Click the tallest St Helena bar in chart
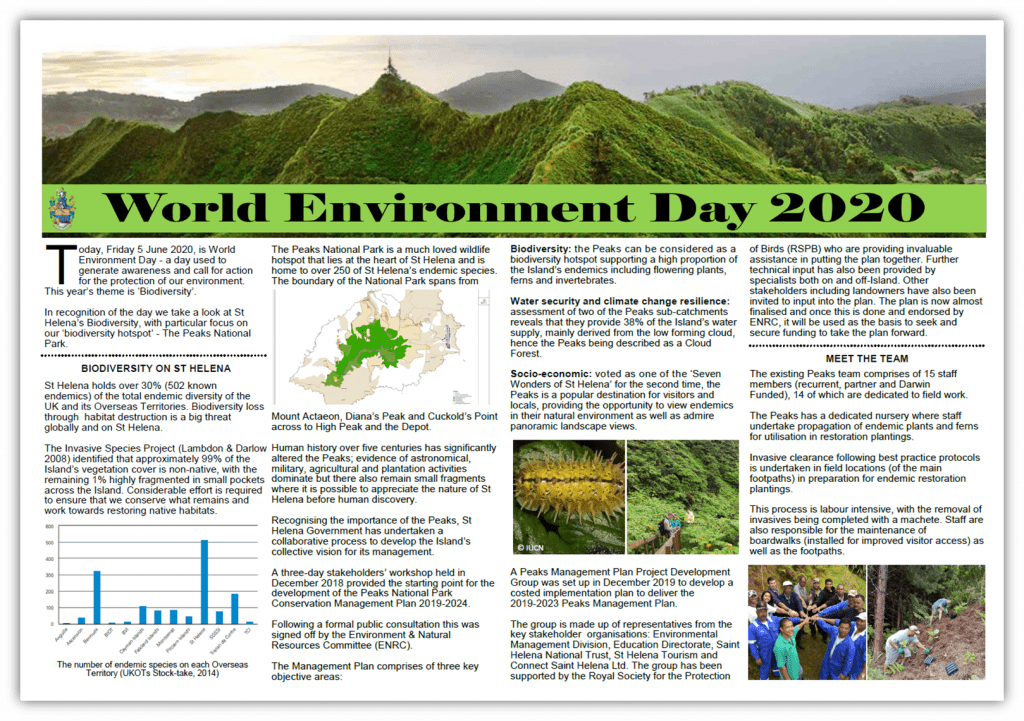Image resolution: width=1024 pixels, height=721 pixels. pos(204,582)
